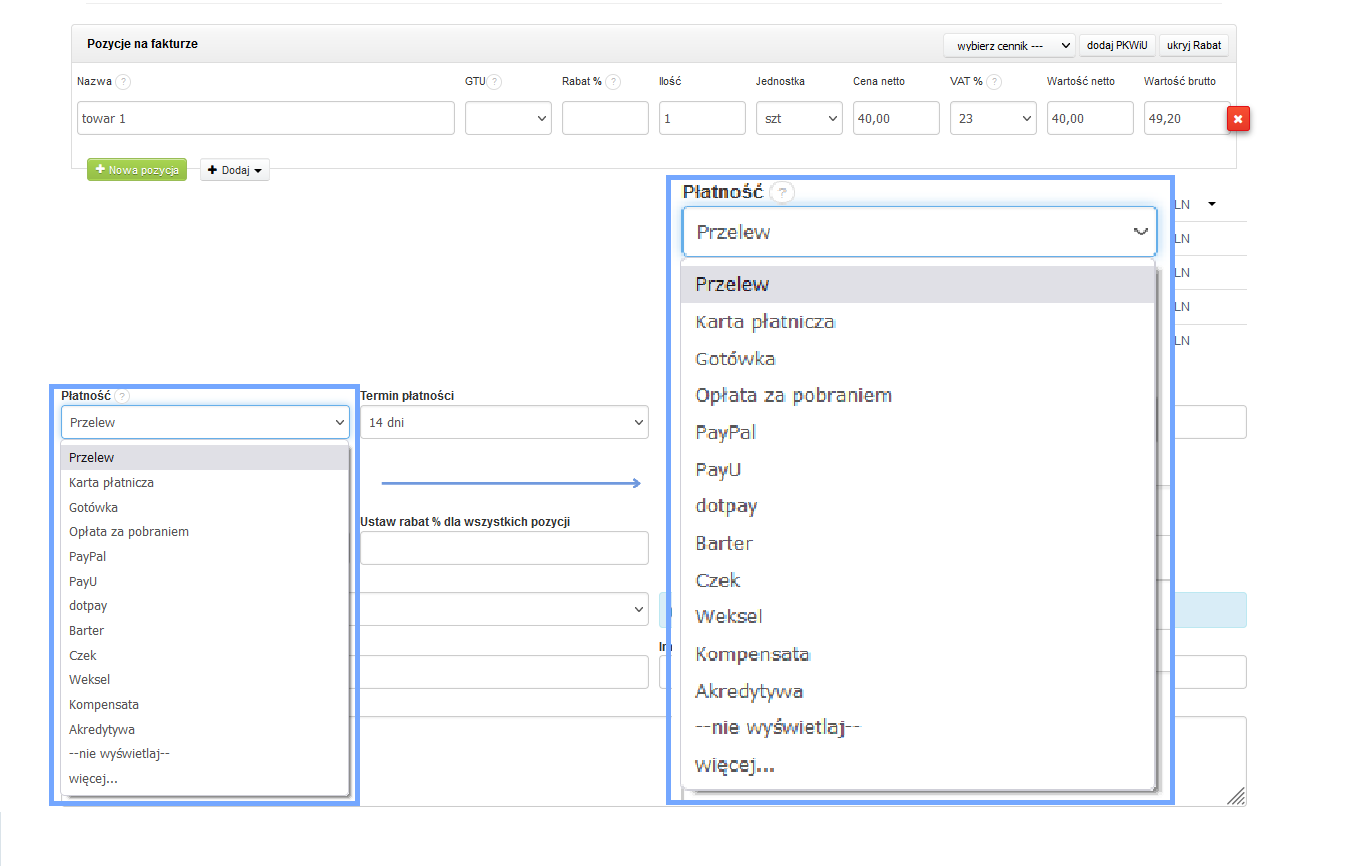Click help icon by the small unmagnified Płatność label
This screenshot has height=866, width=1370.
click(122, 396)
